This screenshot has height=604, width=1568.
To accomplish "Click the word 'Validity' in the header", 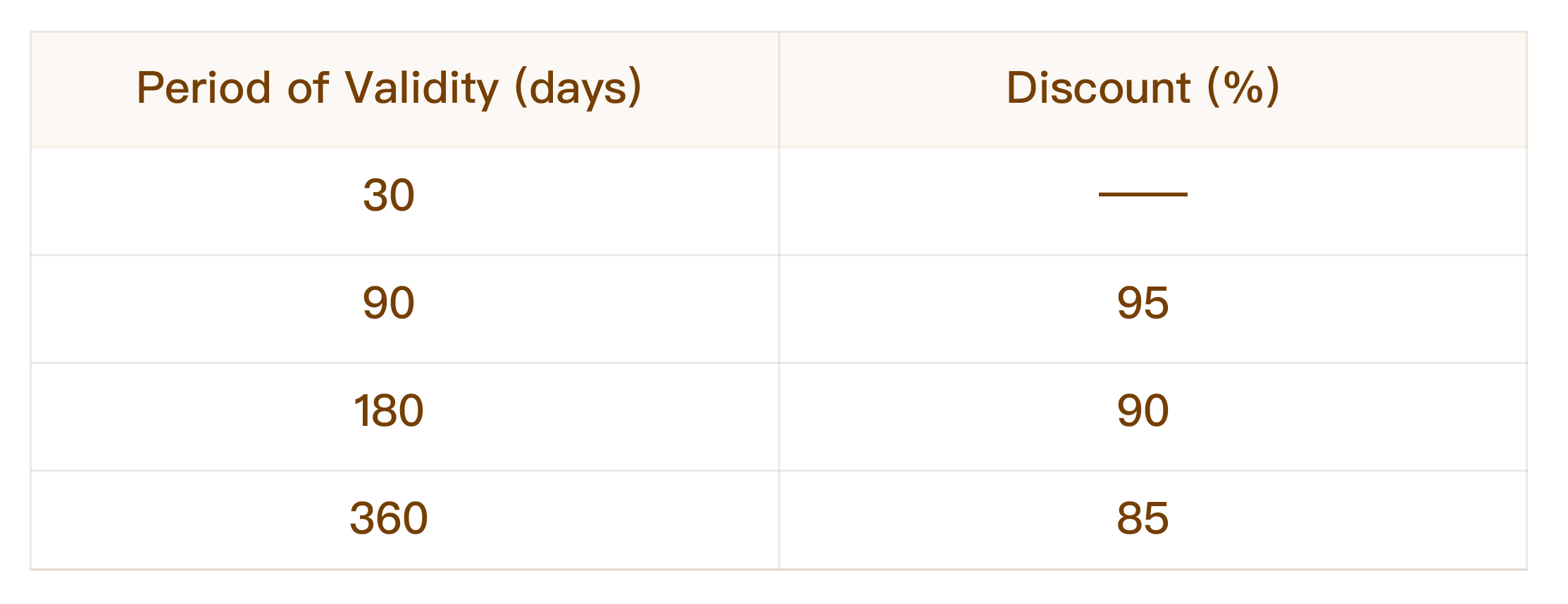I will tap(421, 89).
